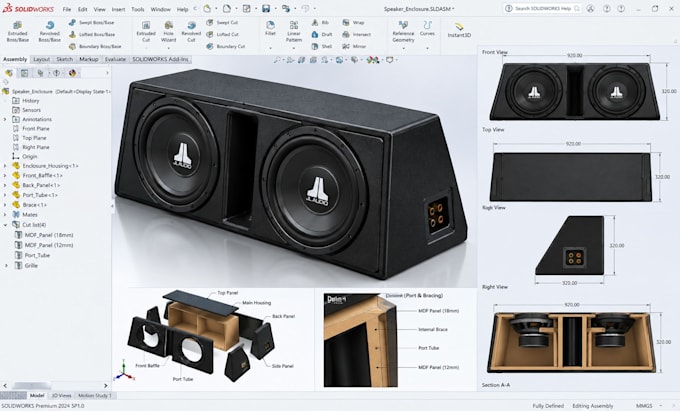Image resolution: width=680 pixels, height=411 pixels.
Task: Click the Draft tool
Action: point(322,34)
